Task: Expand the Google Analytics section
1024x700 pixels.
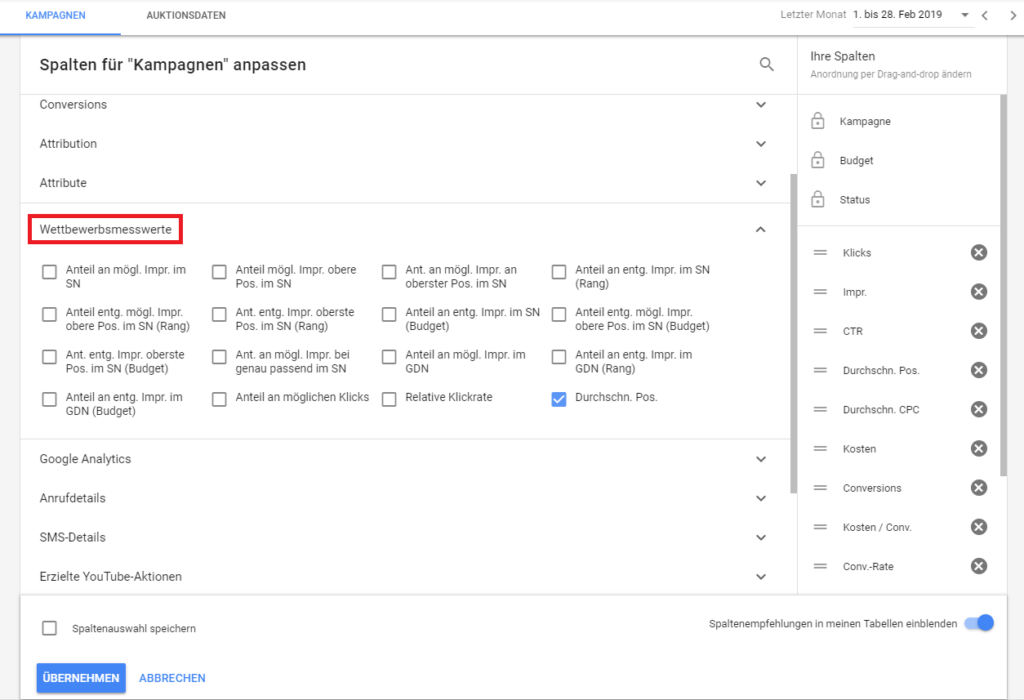Action: coord(761,459)
